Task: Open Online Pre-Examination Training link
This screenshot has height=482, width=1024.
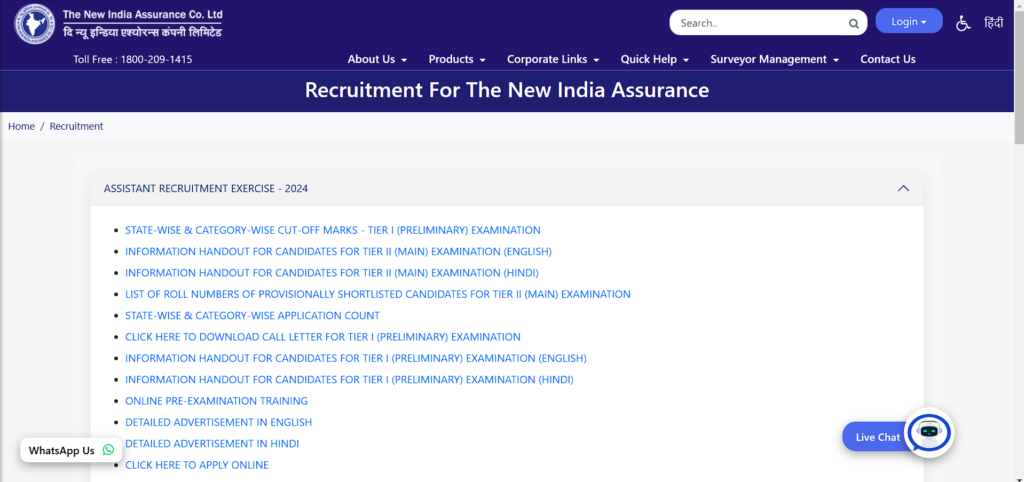Action: click(216, 401)
